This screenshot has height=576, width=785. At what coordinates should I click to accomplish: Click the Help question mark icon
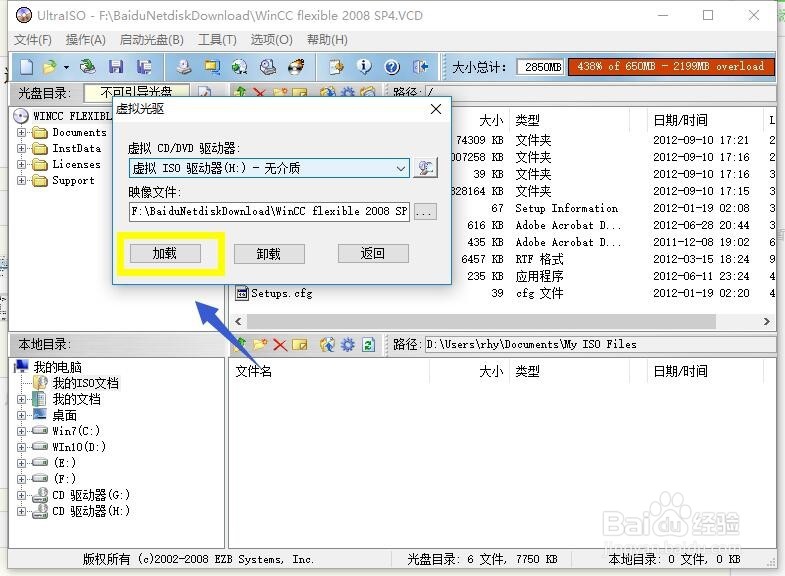coord(392,67)
